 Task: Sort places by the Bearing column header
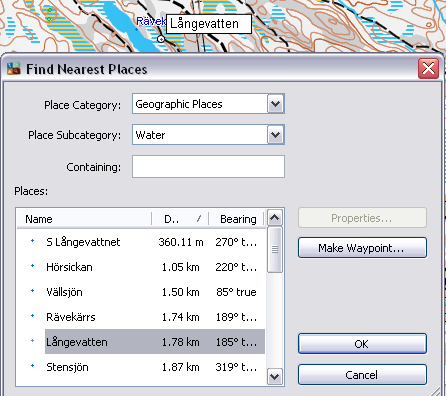[237, 219]
